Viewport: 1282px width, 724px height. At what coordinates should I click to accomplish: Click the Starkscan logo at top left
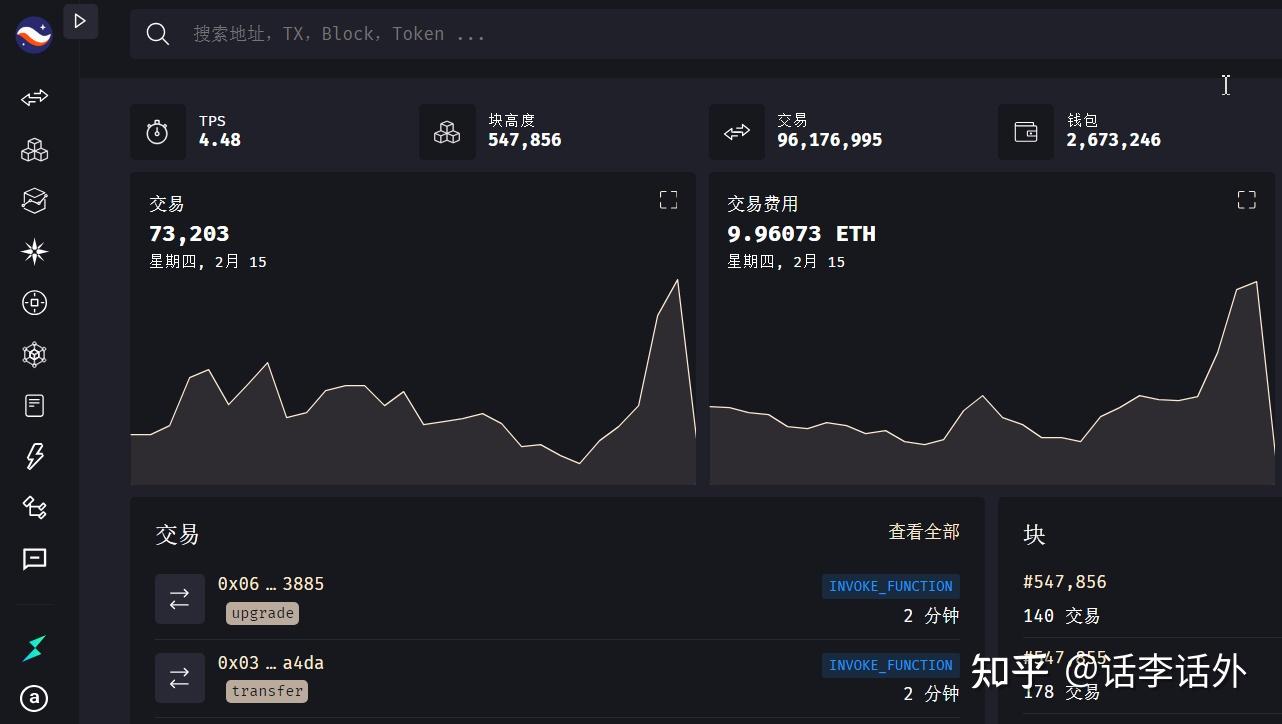pyautogui.click(x=34, y=35)
